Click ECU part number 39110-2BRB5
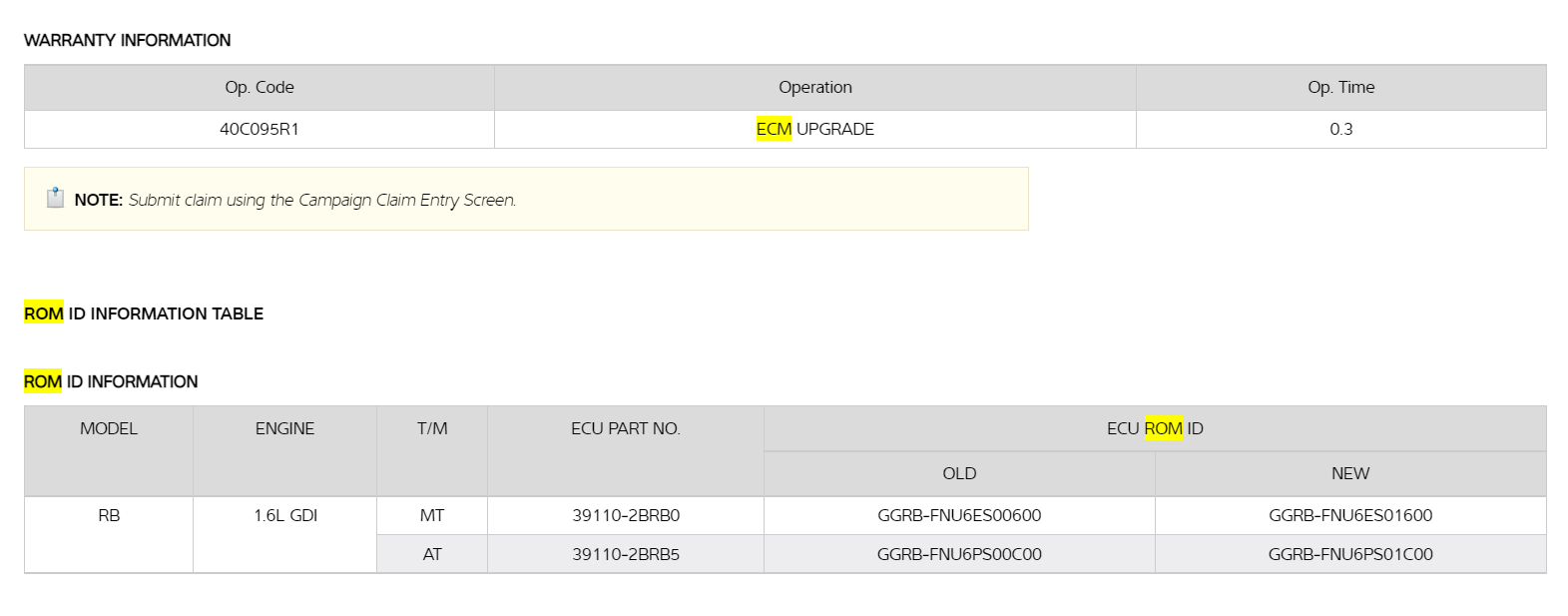Screen dimensions: 1568x616 (626, 554)
